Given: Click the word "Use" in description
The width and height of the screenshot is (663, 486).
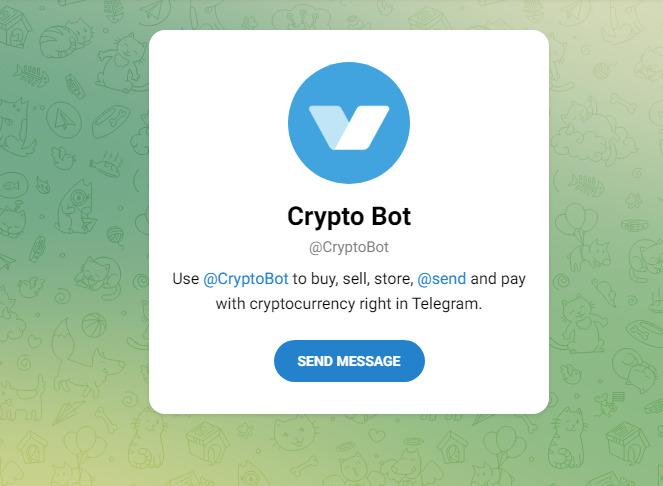Looking at the screenshot, I should [186, 279].
